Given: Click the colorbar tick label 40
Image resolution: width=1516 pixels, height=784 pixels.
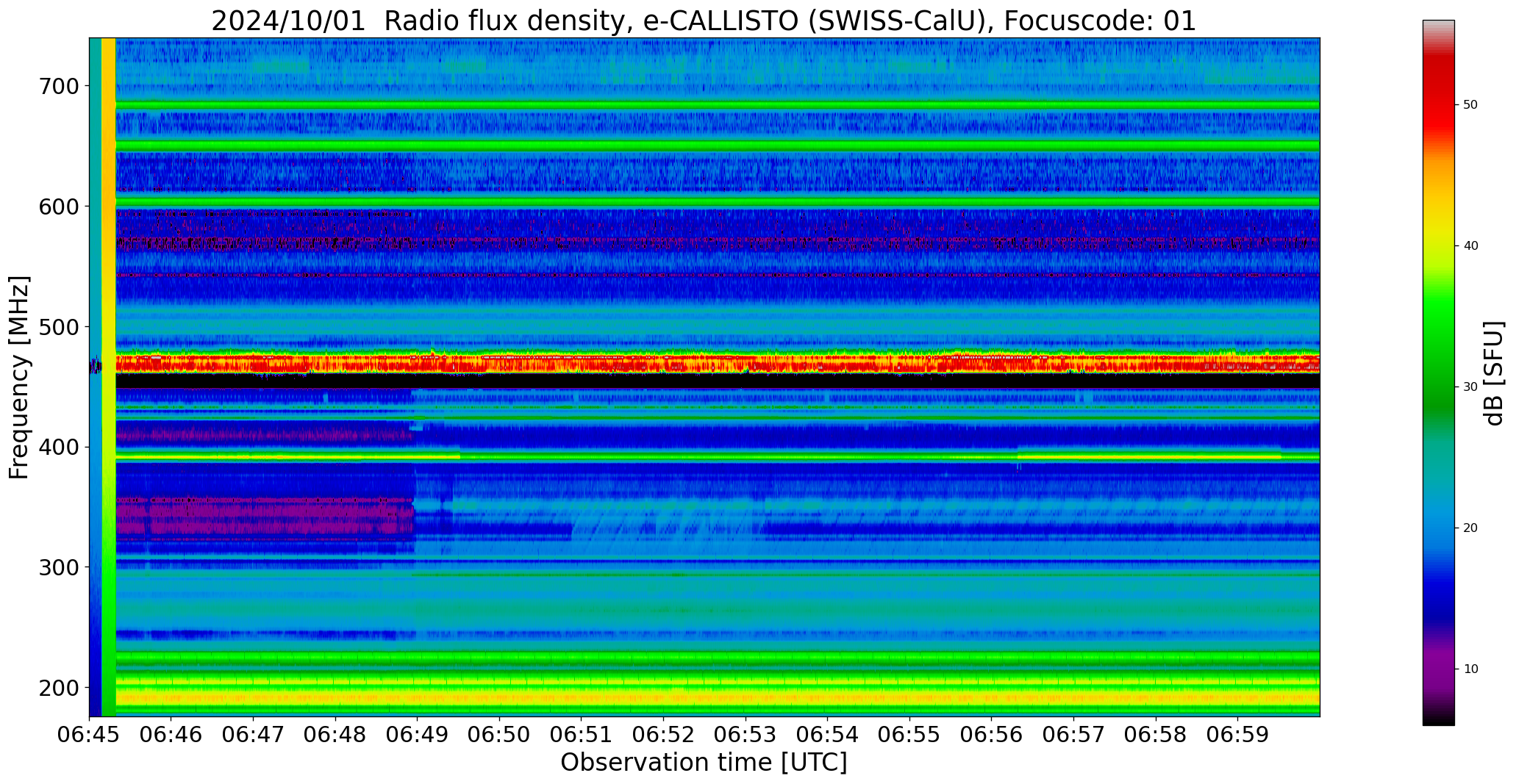Looking at the screenshot, I should [1470, 245].
